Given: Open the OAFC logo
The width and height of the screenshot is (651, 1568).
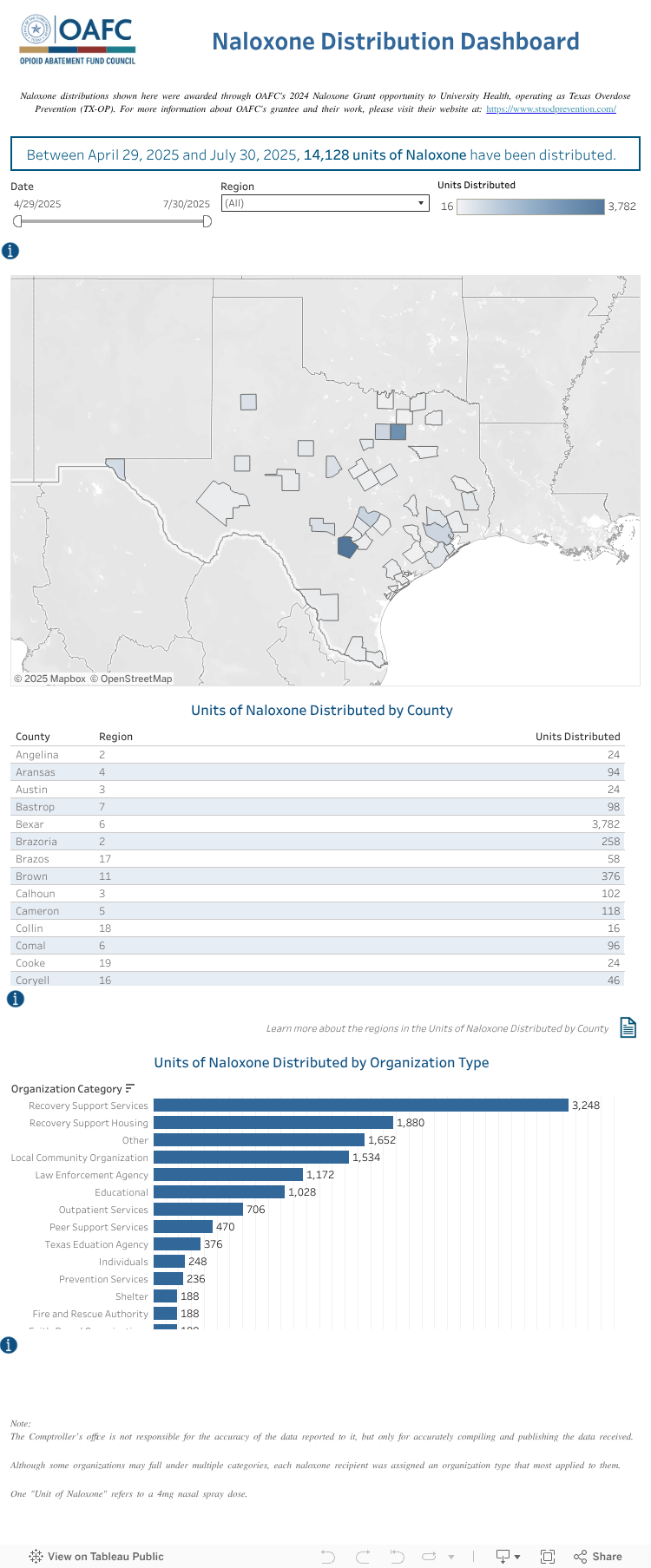Looking at the screenshot, I should click(x=78, y=40).
